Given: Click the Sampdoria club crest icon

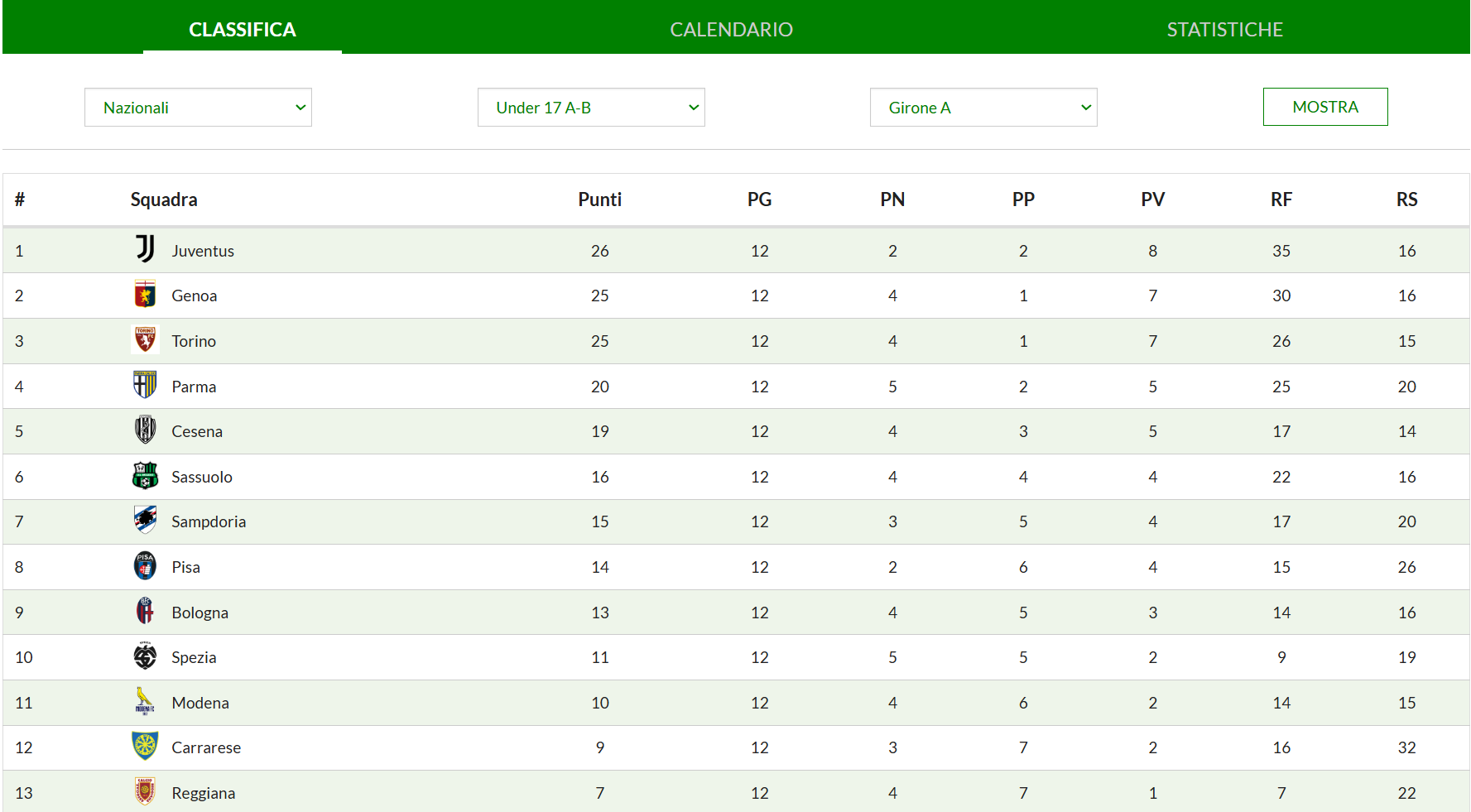Looking at the screenshot, I should coord(145,521).
